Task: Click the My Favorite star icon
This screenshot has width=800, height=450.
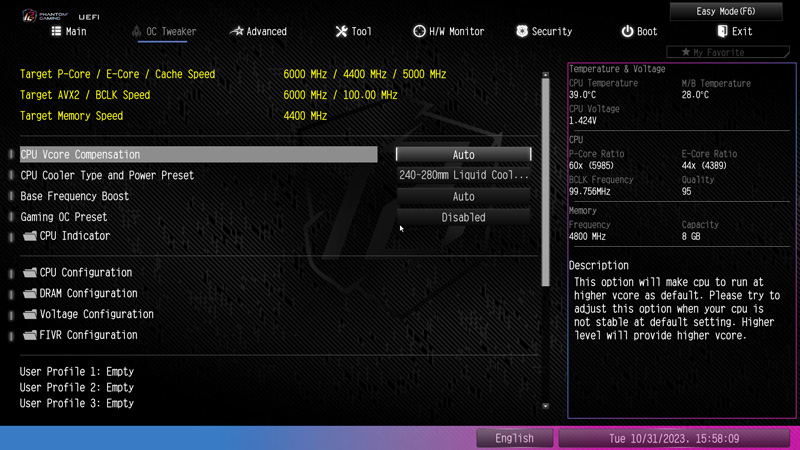Action: (x=686, y=52)
